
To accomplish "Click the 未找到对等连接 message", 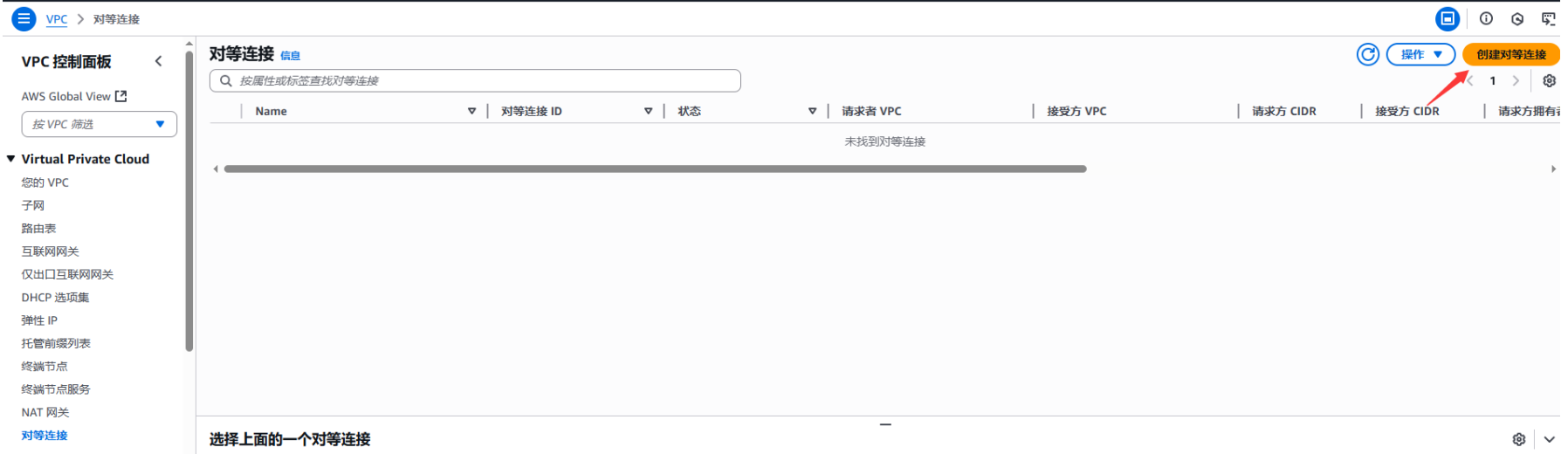I will [x=884, y=141].
